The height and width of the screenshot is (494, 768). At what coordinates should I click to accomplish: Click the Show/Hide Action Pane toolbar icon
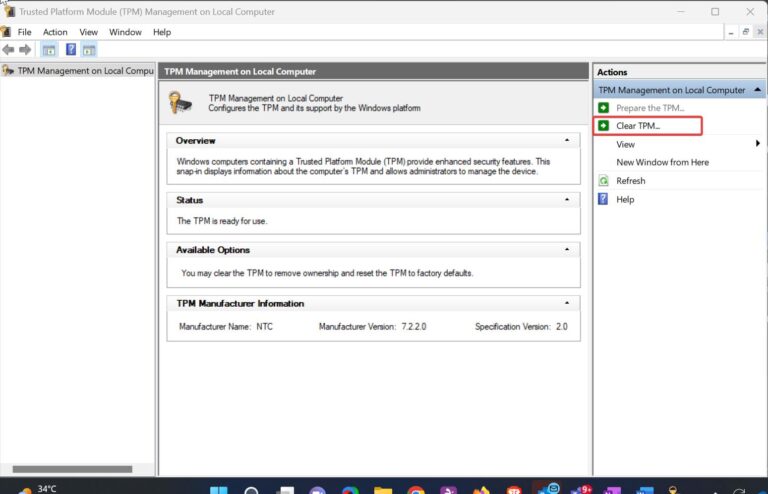pyautogui.click(x=89, y=50)
